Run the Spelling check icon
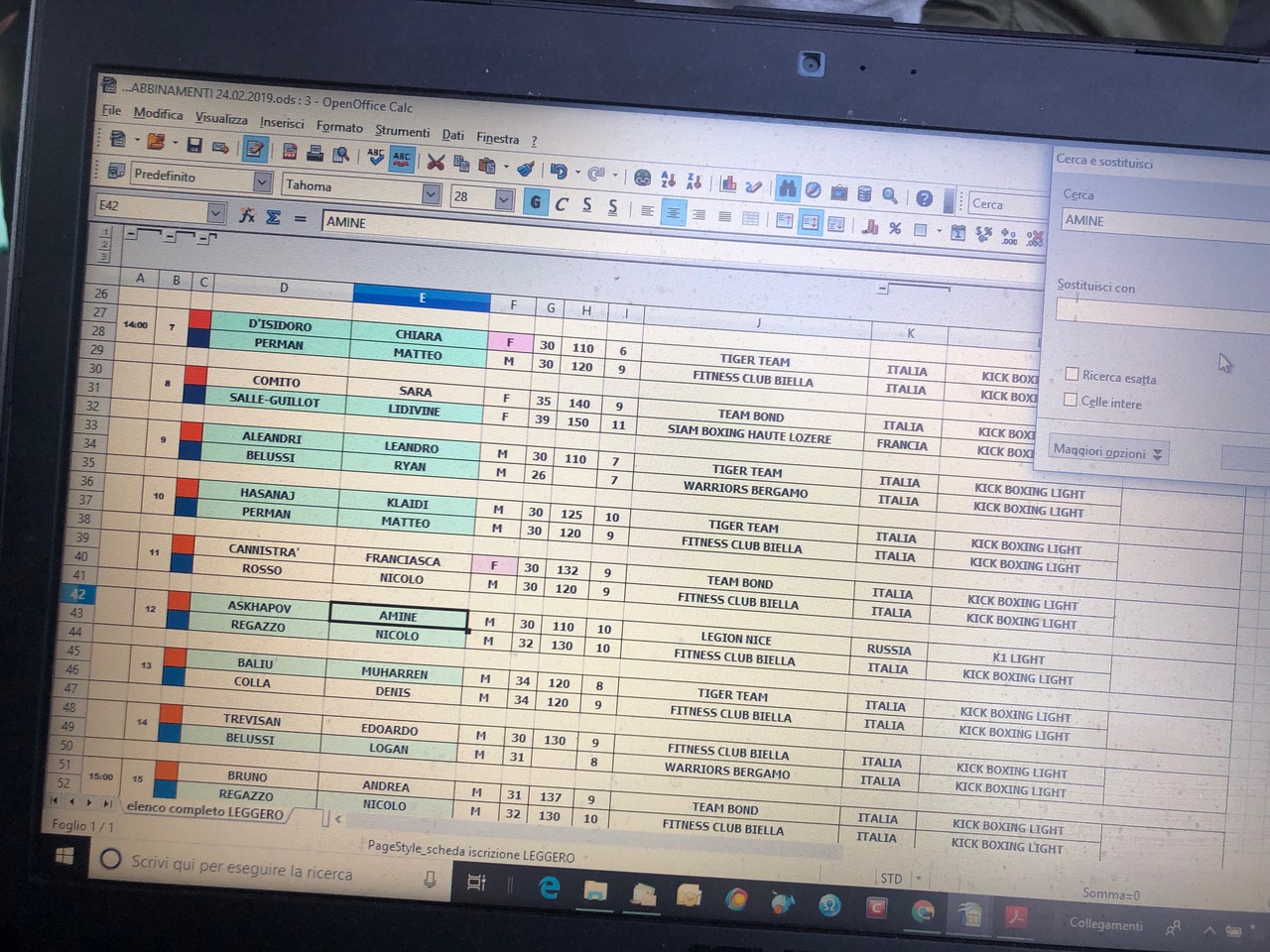The height and width of the screenshot is (952, 1270). pos(376,157)
